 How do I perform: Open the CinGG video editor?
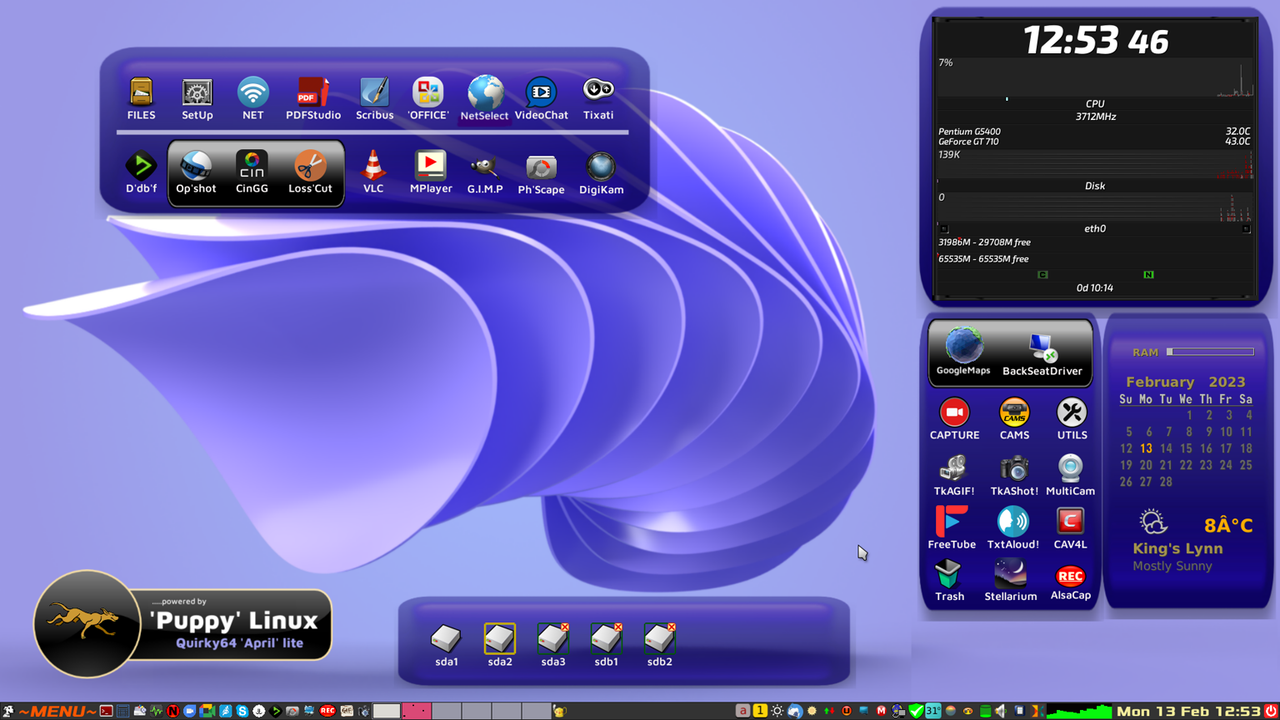pos(251,167)
